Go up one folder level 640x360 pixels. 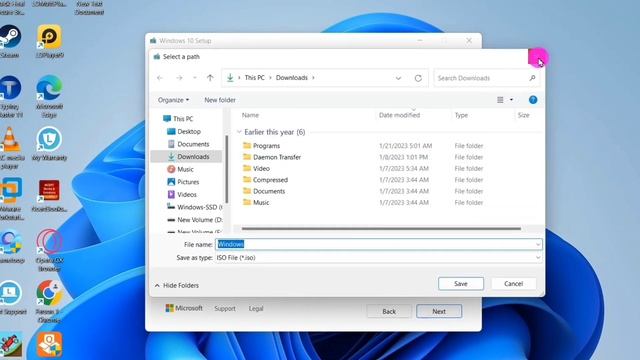tap(210, 78)
